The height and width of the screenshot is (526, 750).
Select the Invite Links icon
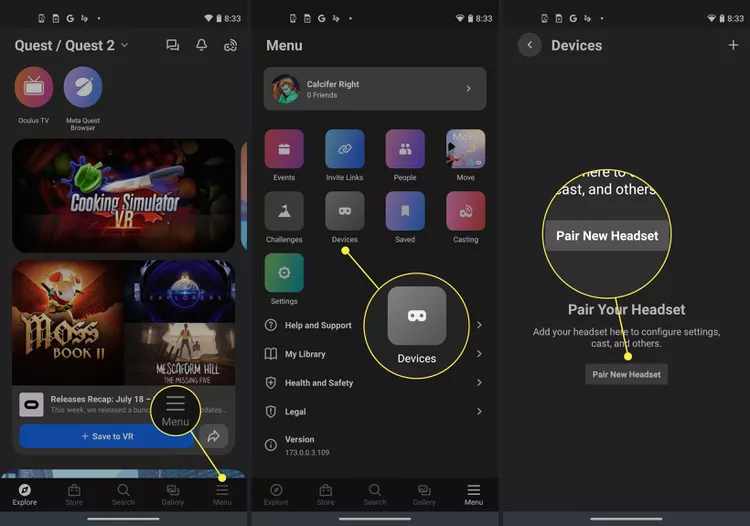tap(344, 150)
